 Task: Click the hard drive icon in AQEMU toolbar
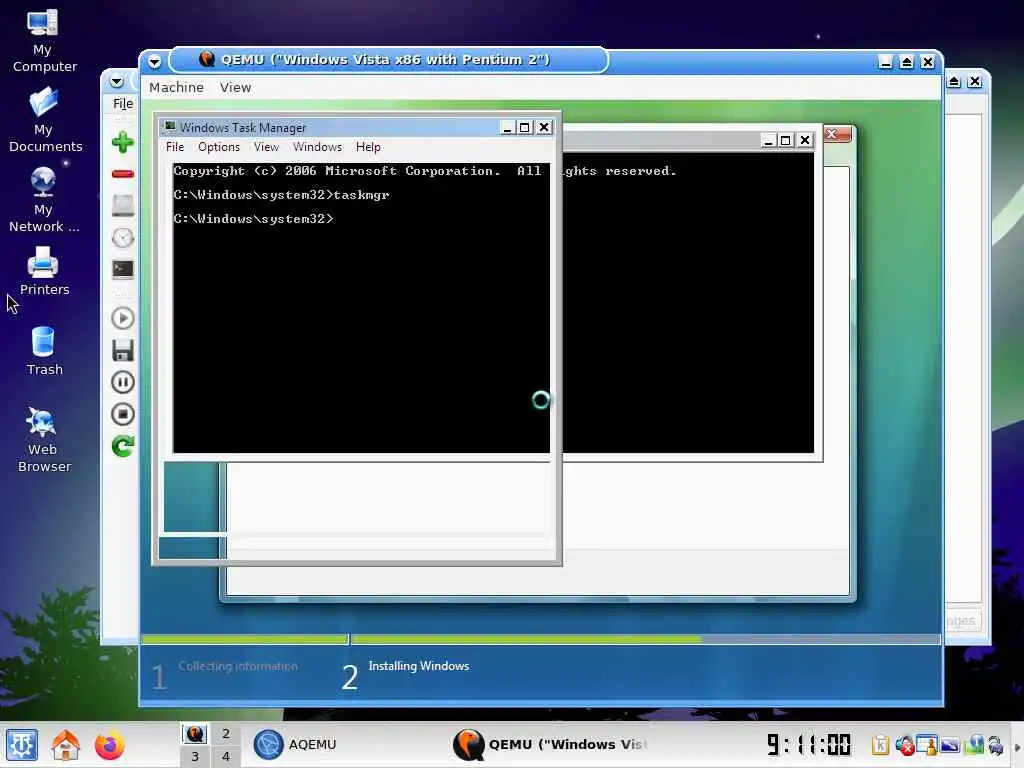tap(123, 206)
